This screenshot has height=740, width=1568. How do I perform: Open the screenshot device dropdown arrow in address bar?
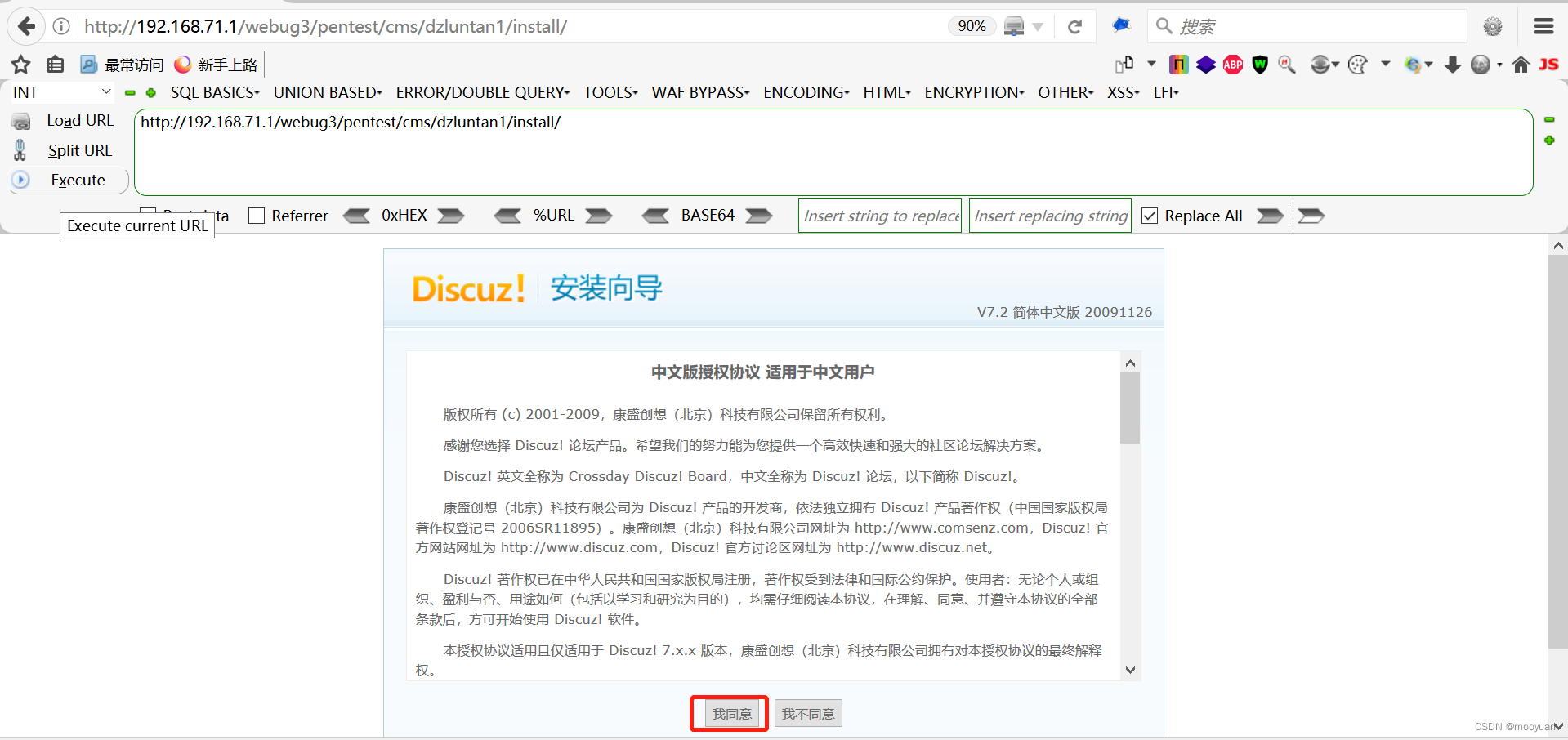coord(1038,27)
